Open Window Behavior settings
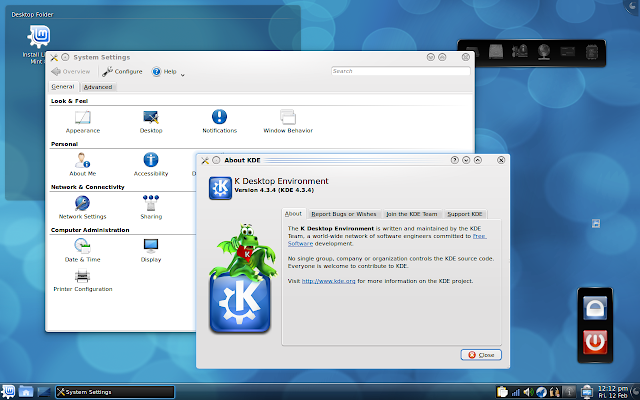The image size is (640, 400). 288,122
